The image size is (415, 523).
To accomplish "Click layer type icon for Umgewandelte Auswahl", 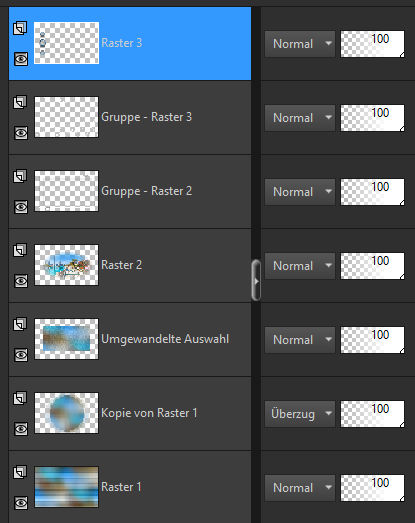I will (20, 324).
